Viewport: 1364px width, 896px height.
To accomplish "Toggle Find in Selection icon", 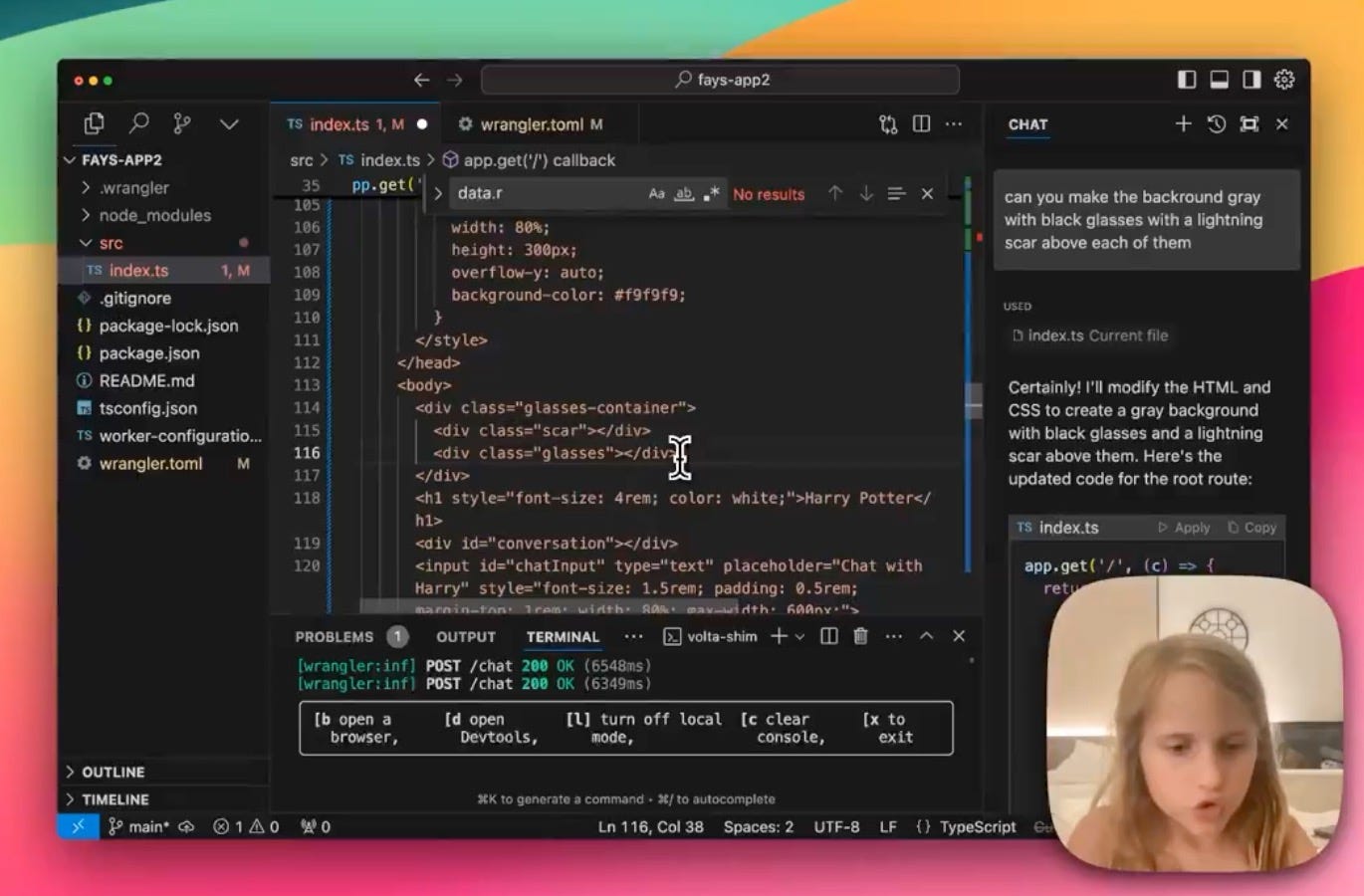I will (x=896, y=193).
